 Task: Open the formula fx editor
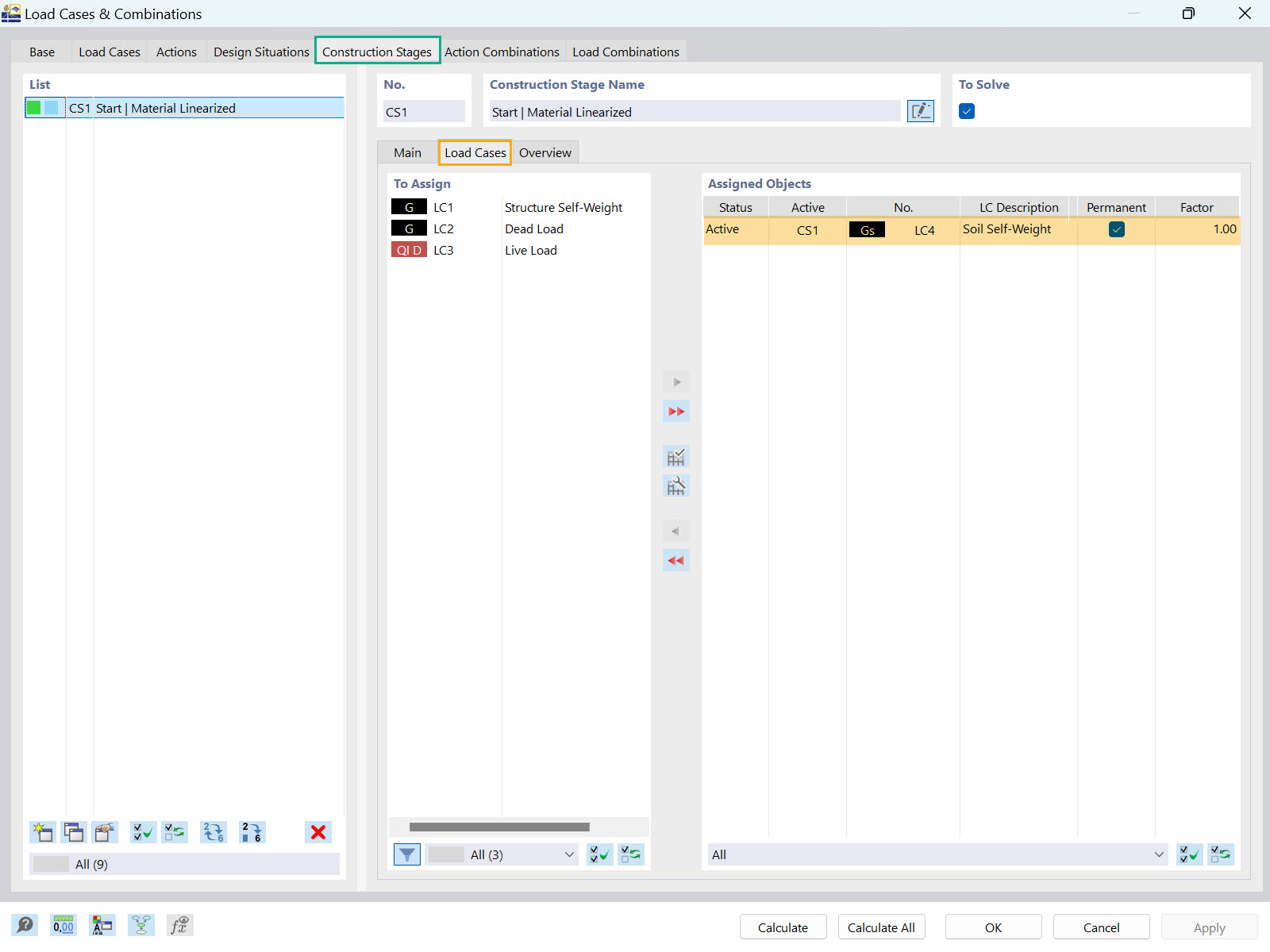click(179, 924)
